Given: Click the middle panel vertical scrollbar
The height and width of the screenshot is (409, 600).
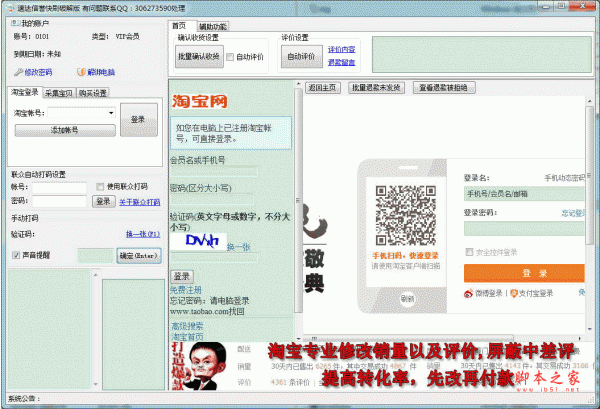Looking at the screenshot, I should click(298, 200).
